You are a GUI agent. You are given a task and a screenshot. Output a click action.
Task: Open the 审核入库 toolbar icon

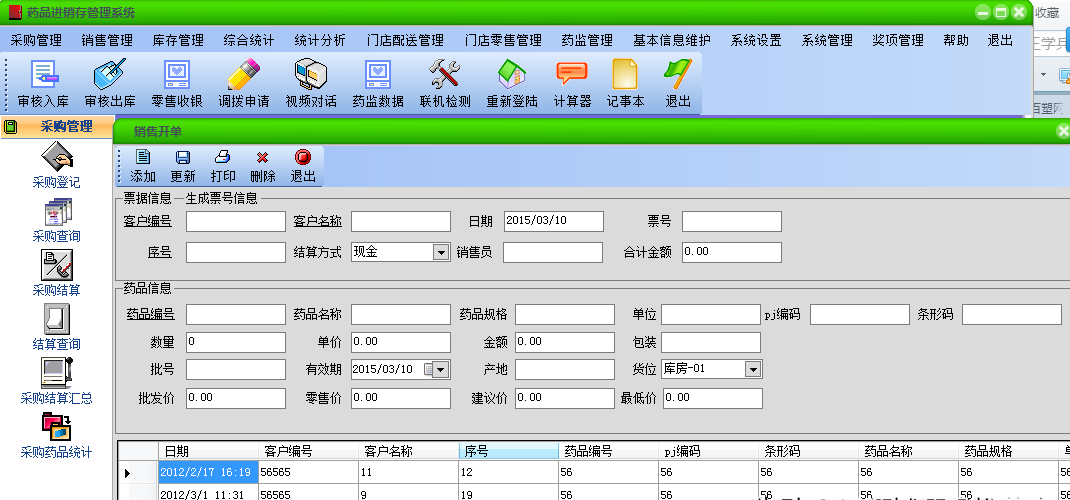[x=43, y=84]
